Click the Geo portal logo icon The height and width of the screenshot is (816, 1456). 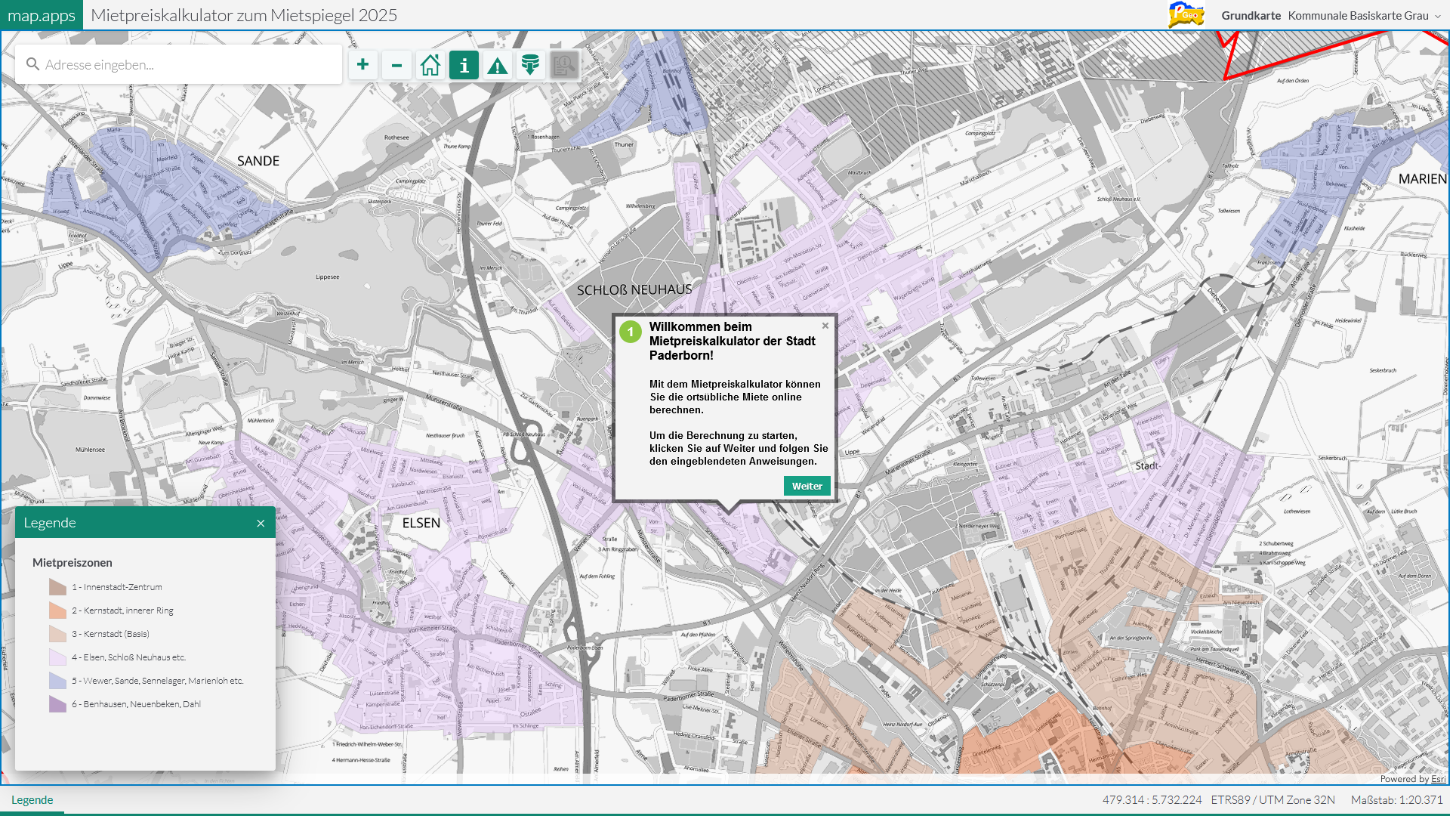tap(1186, 14)
